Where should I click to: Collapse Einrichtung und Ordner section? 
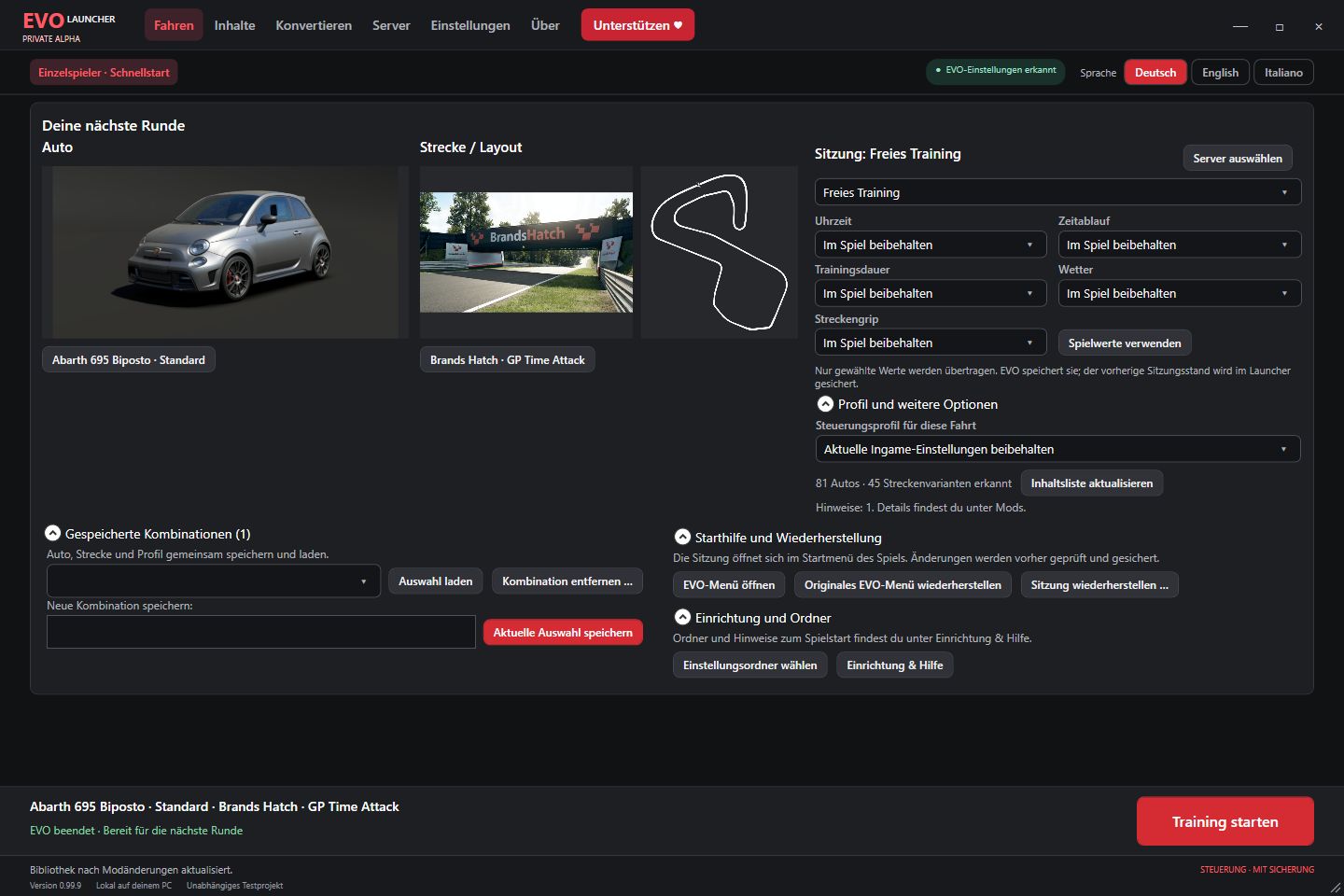click(x=682, y=618)
